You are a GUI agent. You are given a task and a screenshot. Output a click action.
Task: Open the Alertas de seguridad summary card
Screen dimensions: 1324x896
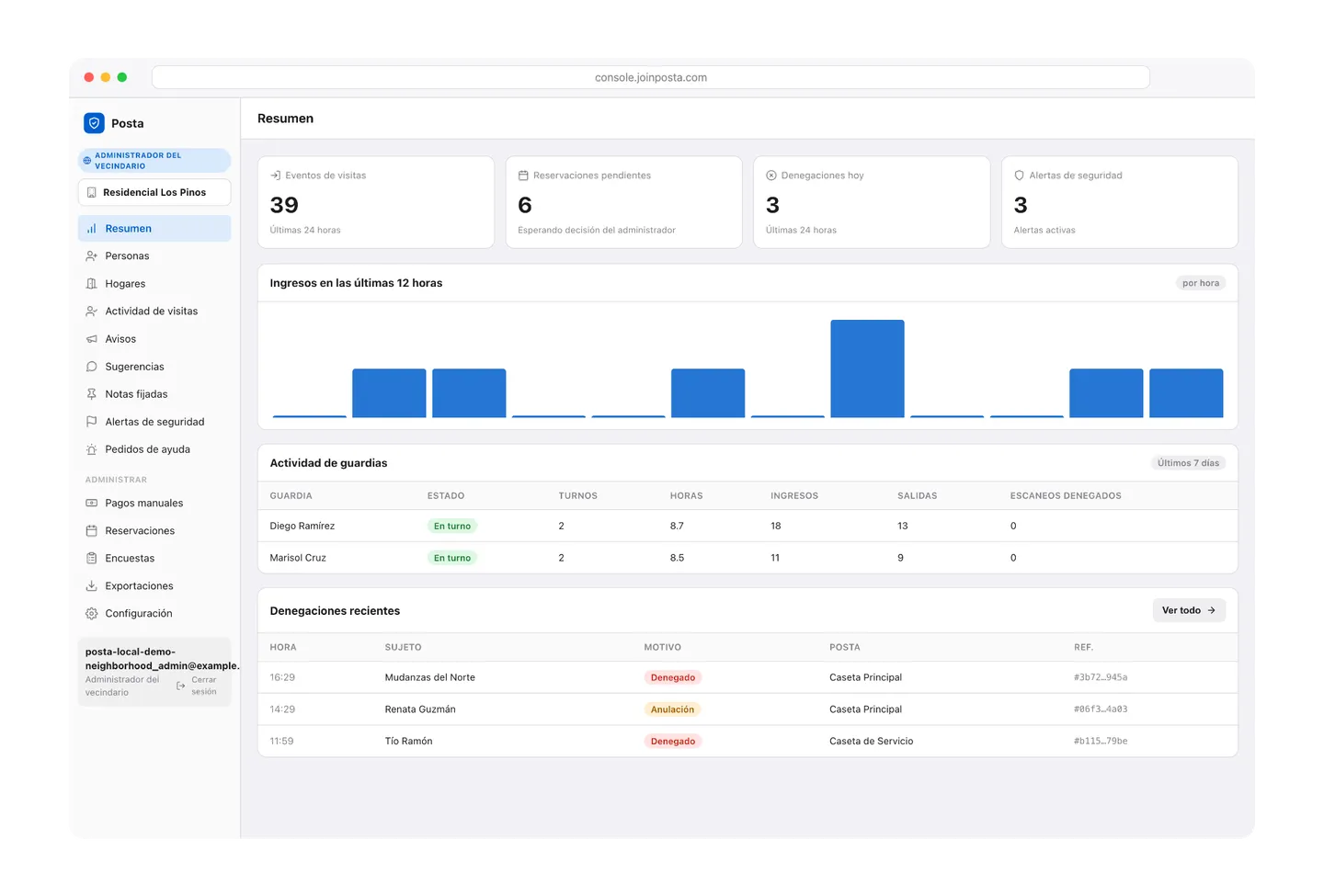point(1120,202)
